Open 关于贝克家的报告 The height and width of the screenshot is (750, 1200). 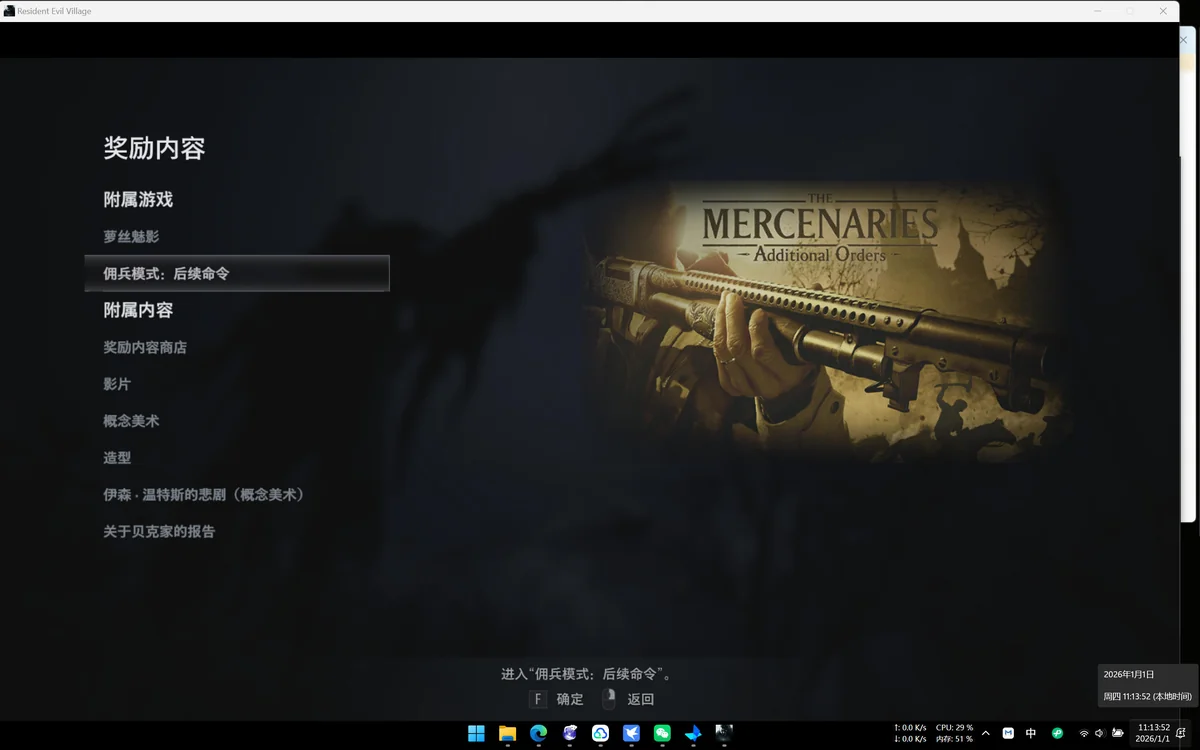(159, 532)
